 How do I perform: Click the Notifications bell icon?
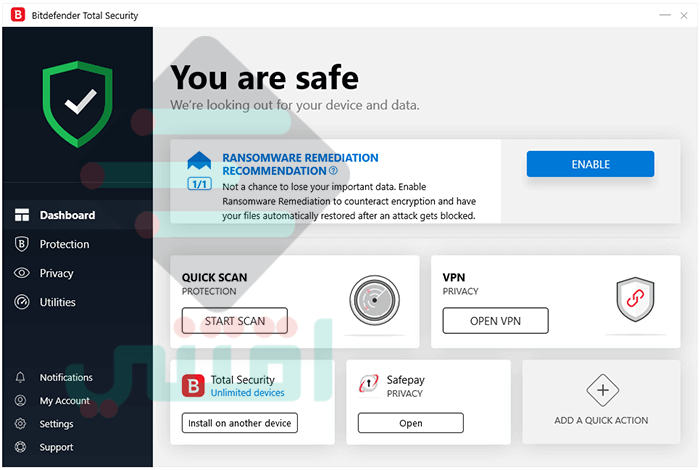click(20, 377)
